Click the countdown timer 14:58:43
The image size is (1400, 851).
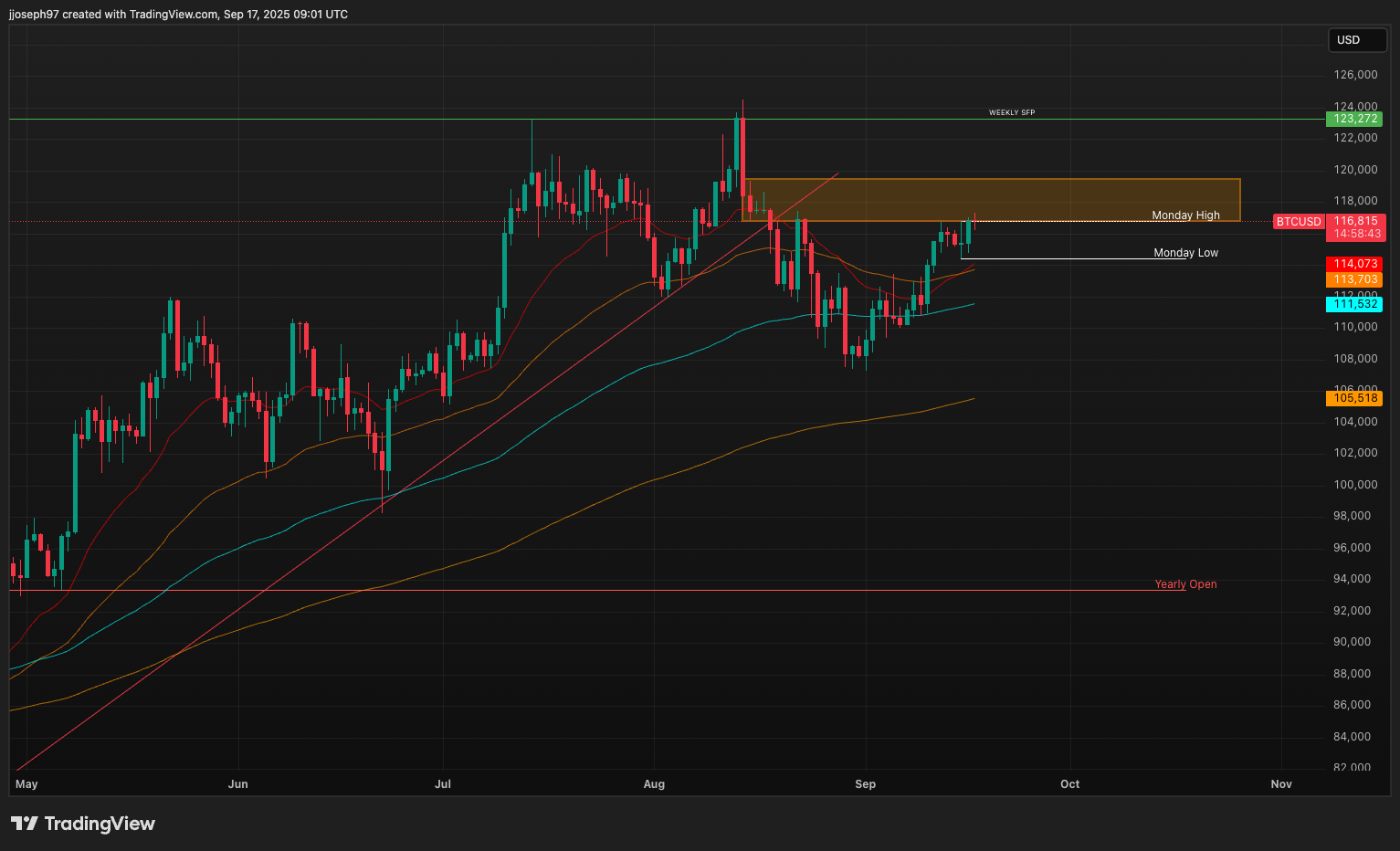coord(1354,234)
